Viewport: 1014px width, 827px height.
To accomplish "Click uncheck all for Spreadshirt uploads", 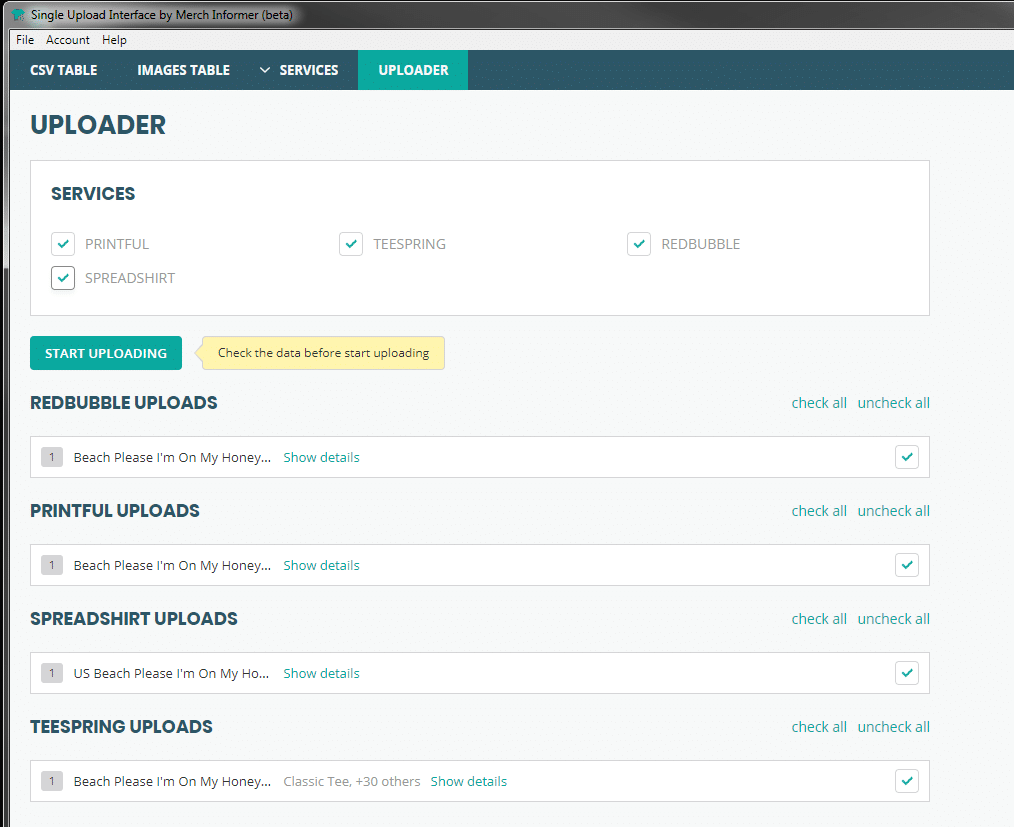I will (x=894, y=619).
